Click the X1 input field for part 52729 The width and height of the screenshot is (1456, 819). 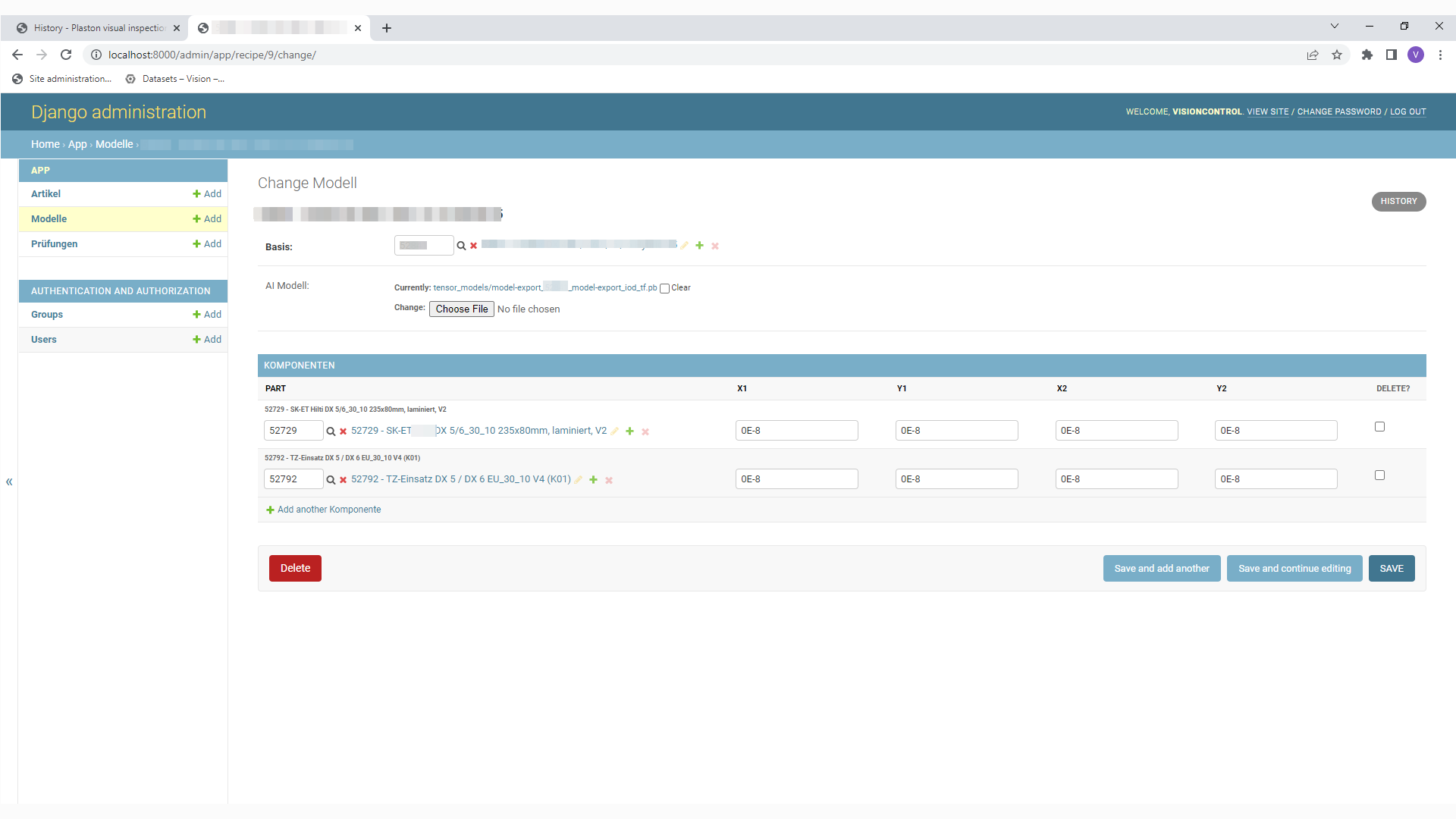coord(796,431)
